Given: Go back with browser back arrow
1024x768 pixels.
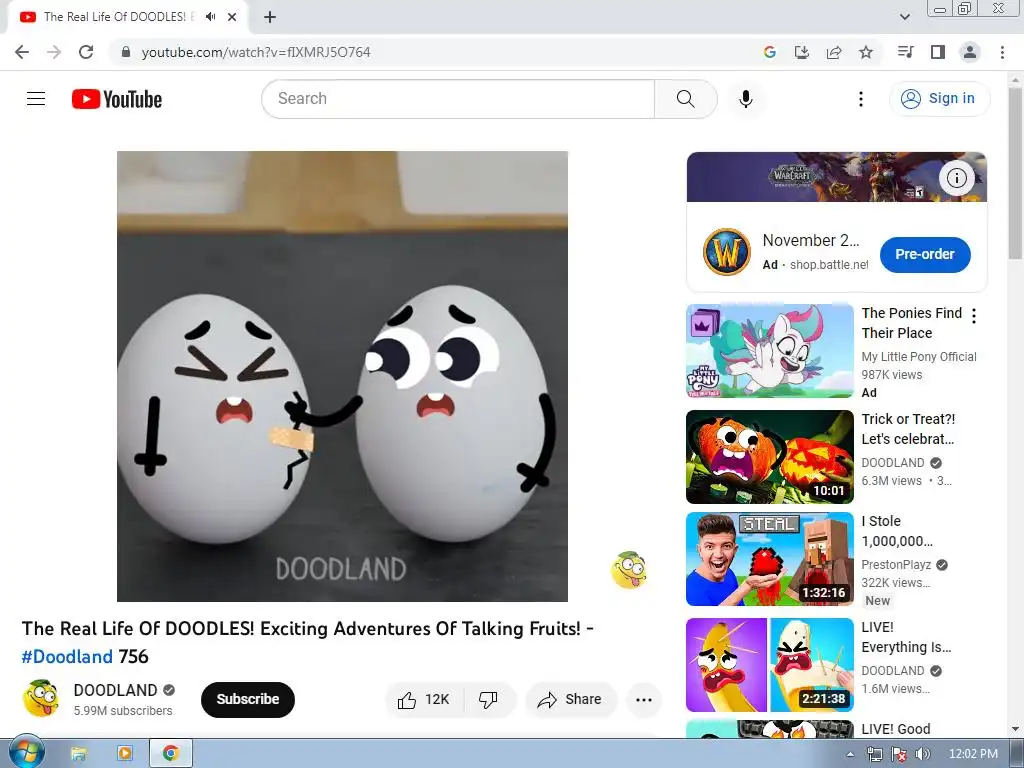Looking at the screenshot, I should coord(22,52).
